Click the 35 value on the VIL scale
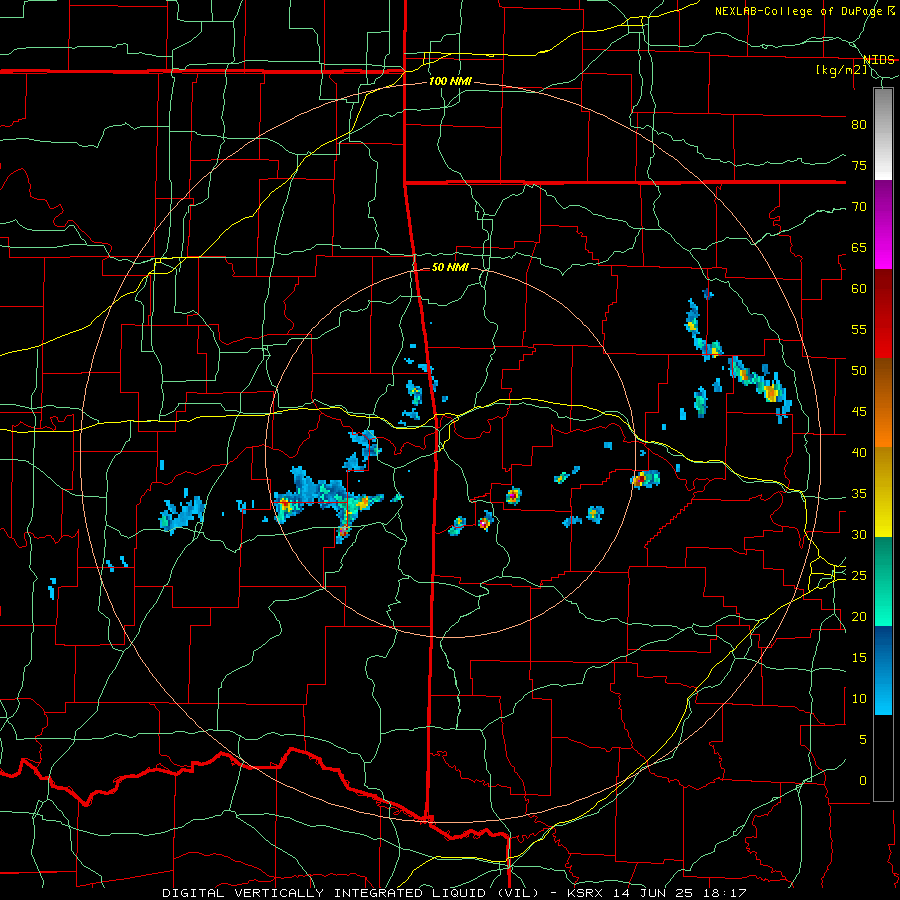Viewport: 900px width, 900px height. 859,494
